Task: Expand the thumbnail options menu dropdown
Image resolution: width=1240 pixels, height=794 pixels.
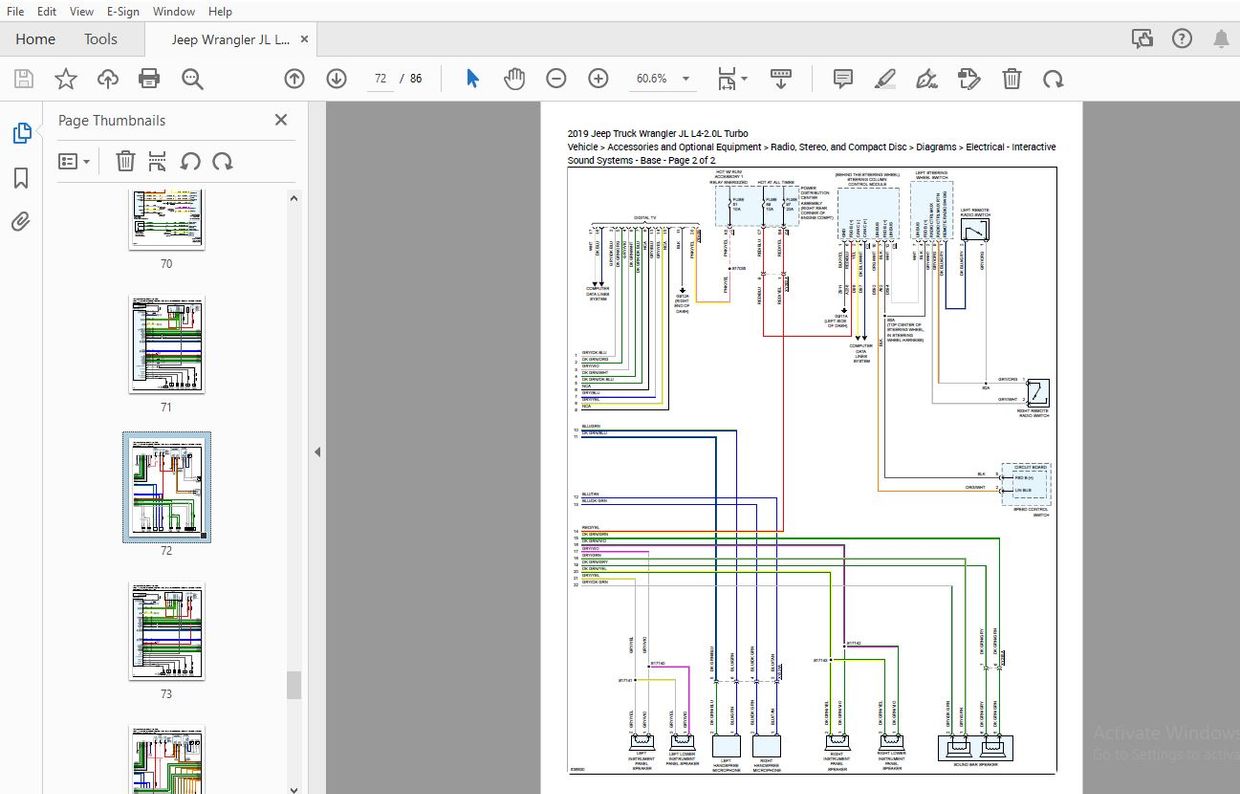Action: point(74,161)
